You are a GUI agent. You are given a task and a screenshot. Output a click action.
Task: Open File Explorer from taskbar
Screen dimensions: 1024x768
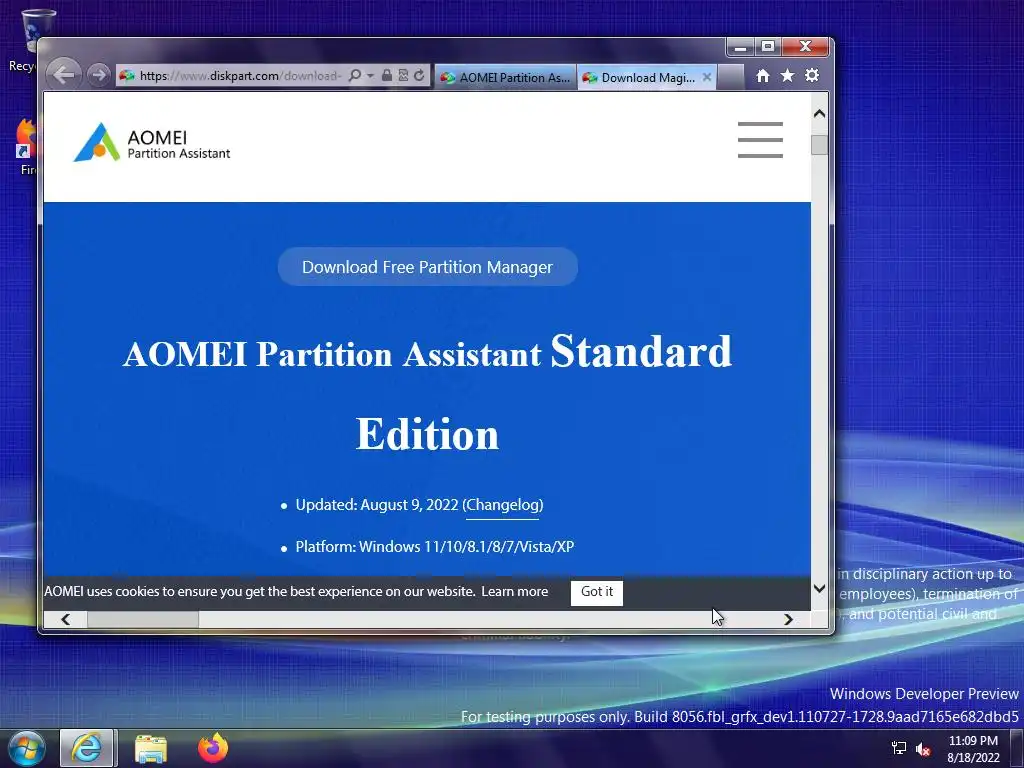151,749
